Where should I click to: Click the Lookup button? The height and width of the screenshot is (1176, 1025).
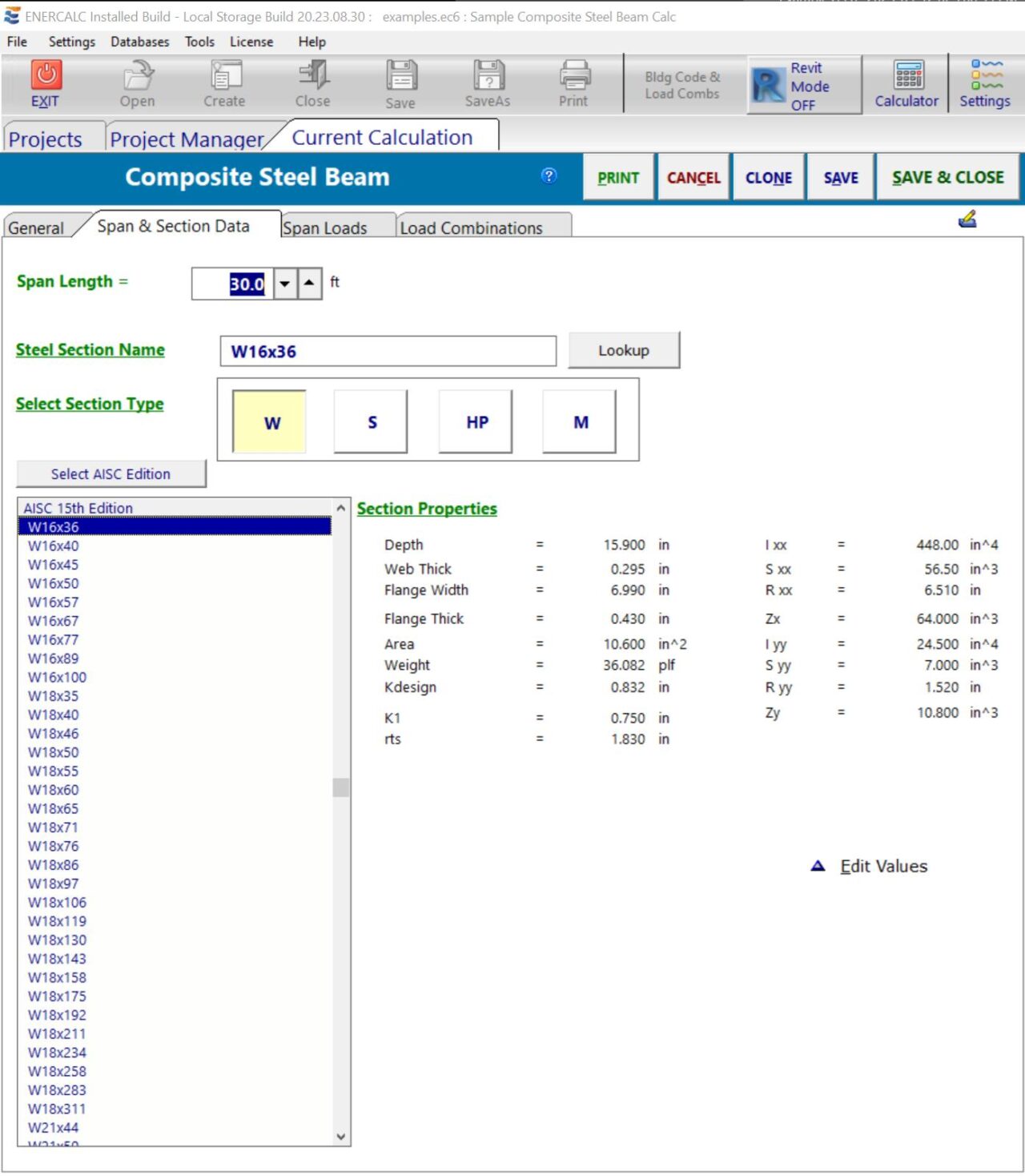624,350
